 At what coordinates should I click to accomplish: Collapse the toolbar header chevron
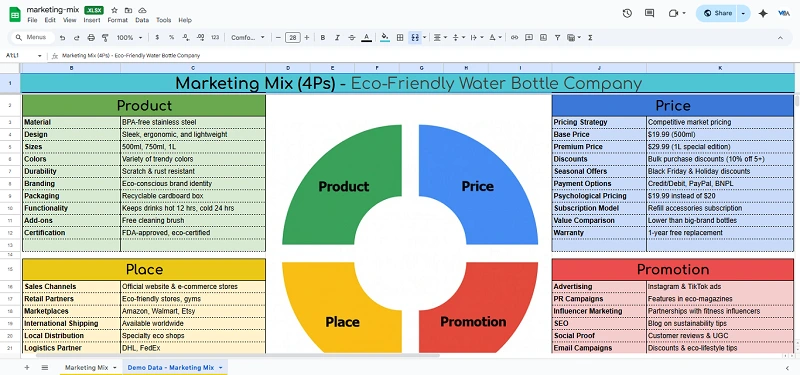click(x=780, y=38)
